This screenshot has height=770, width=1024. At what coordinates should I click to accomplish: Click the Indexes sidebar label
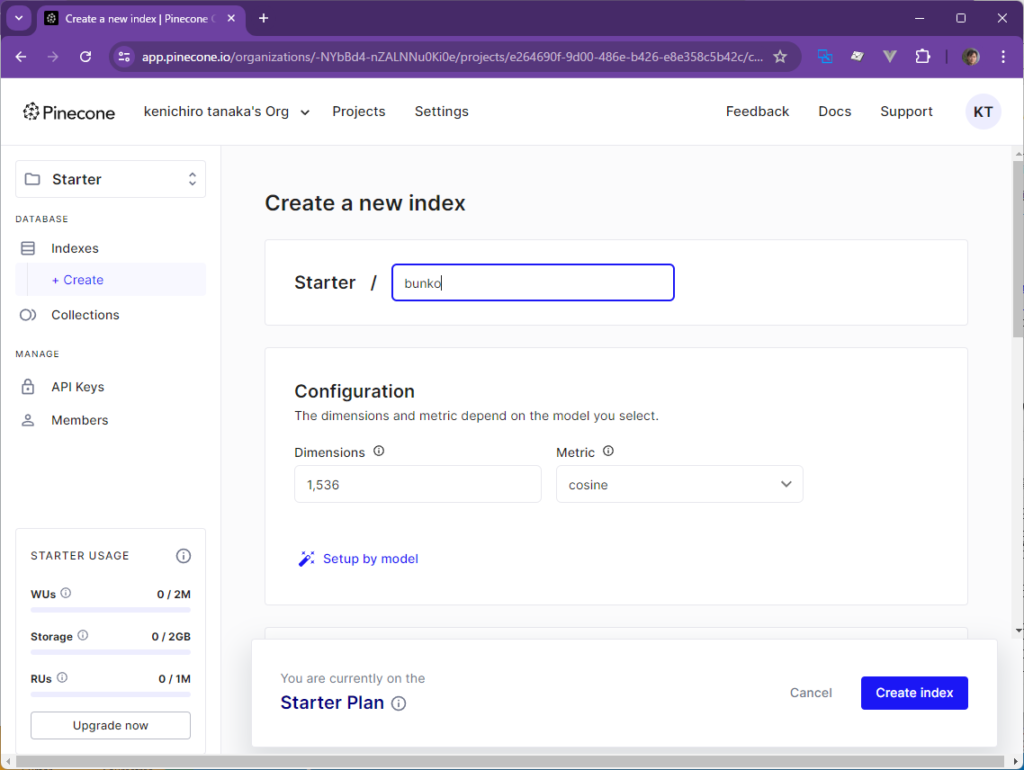click(74, 248)
